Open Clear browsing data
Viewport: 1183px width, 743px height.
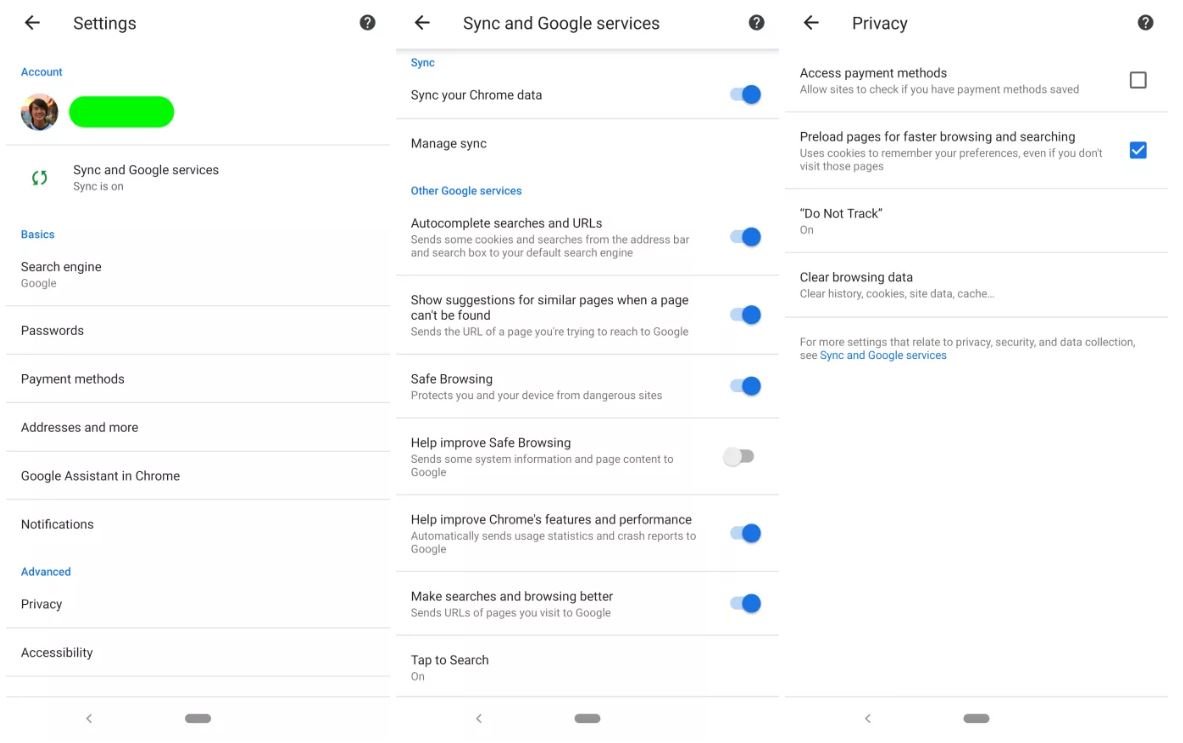856,284
